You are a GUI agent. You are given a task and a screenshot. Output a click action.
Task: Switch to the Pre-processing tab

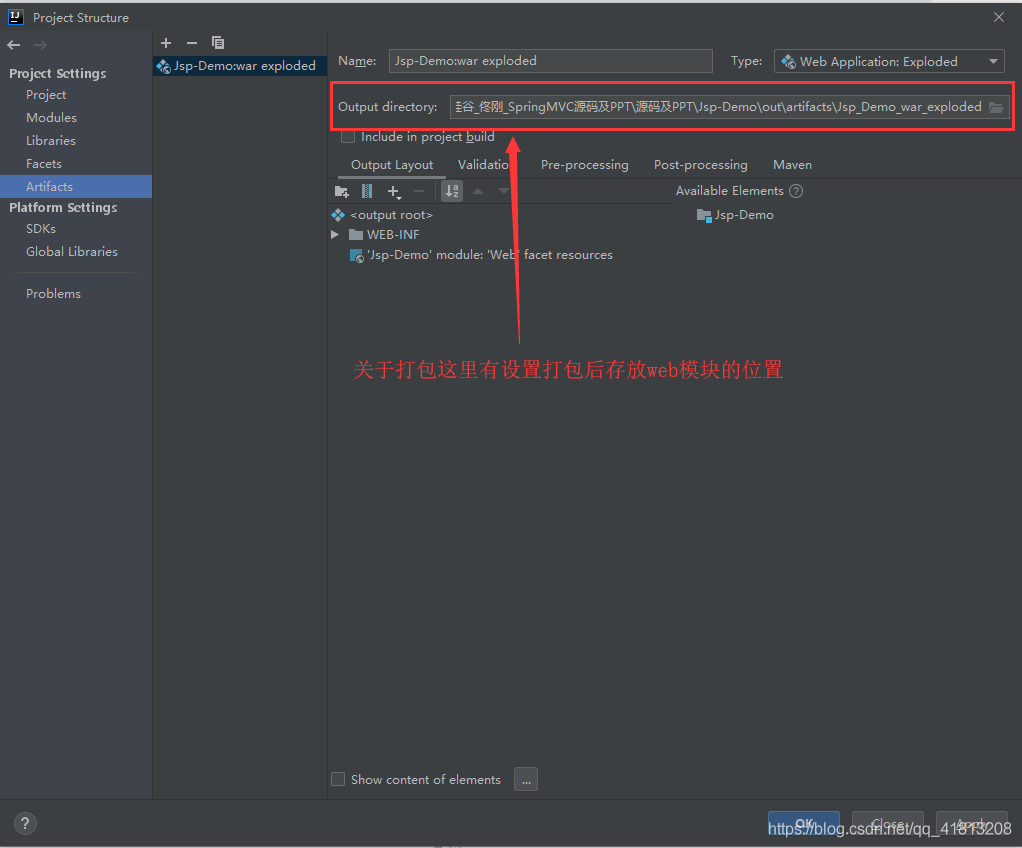click(x=585, y=165)
